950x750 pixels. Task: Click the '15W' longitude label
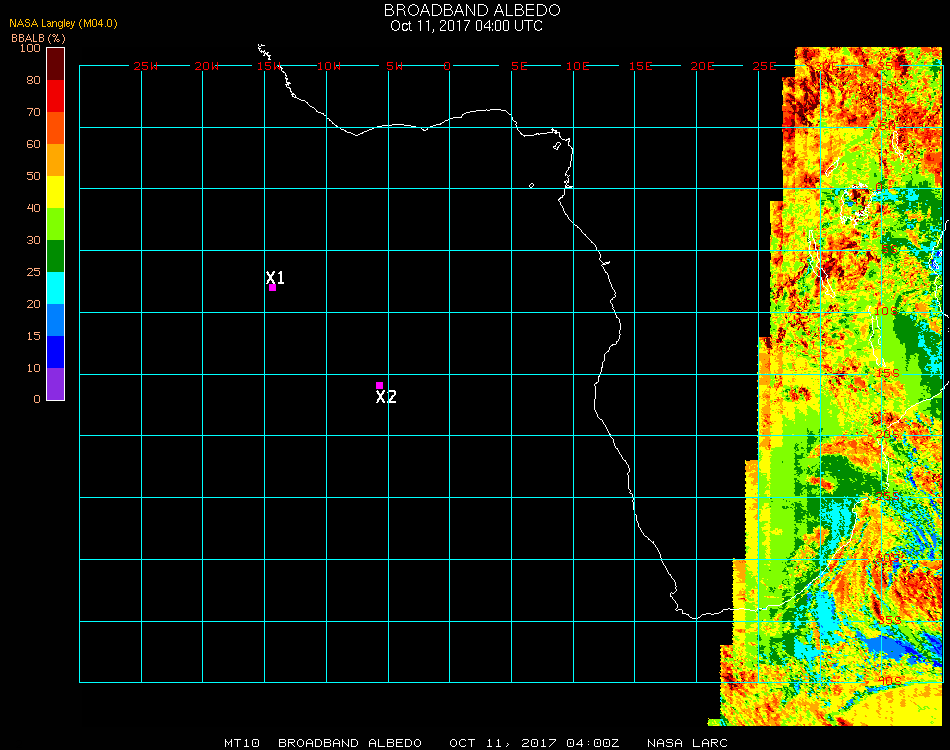[x=268, y=66]
